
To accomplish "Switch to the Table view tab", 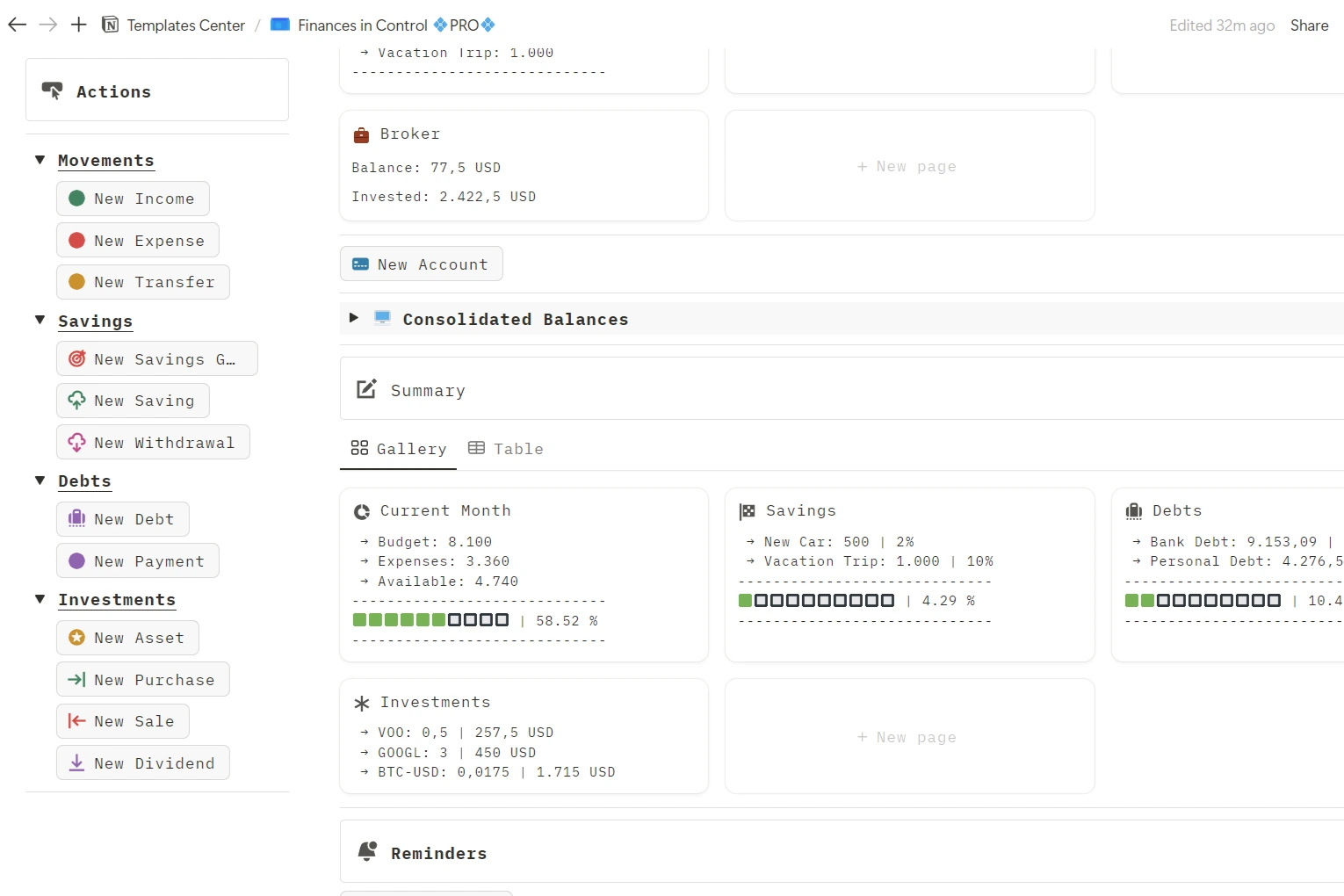I will pos(506,449).
